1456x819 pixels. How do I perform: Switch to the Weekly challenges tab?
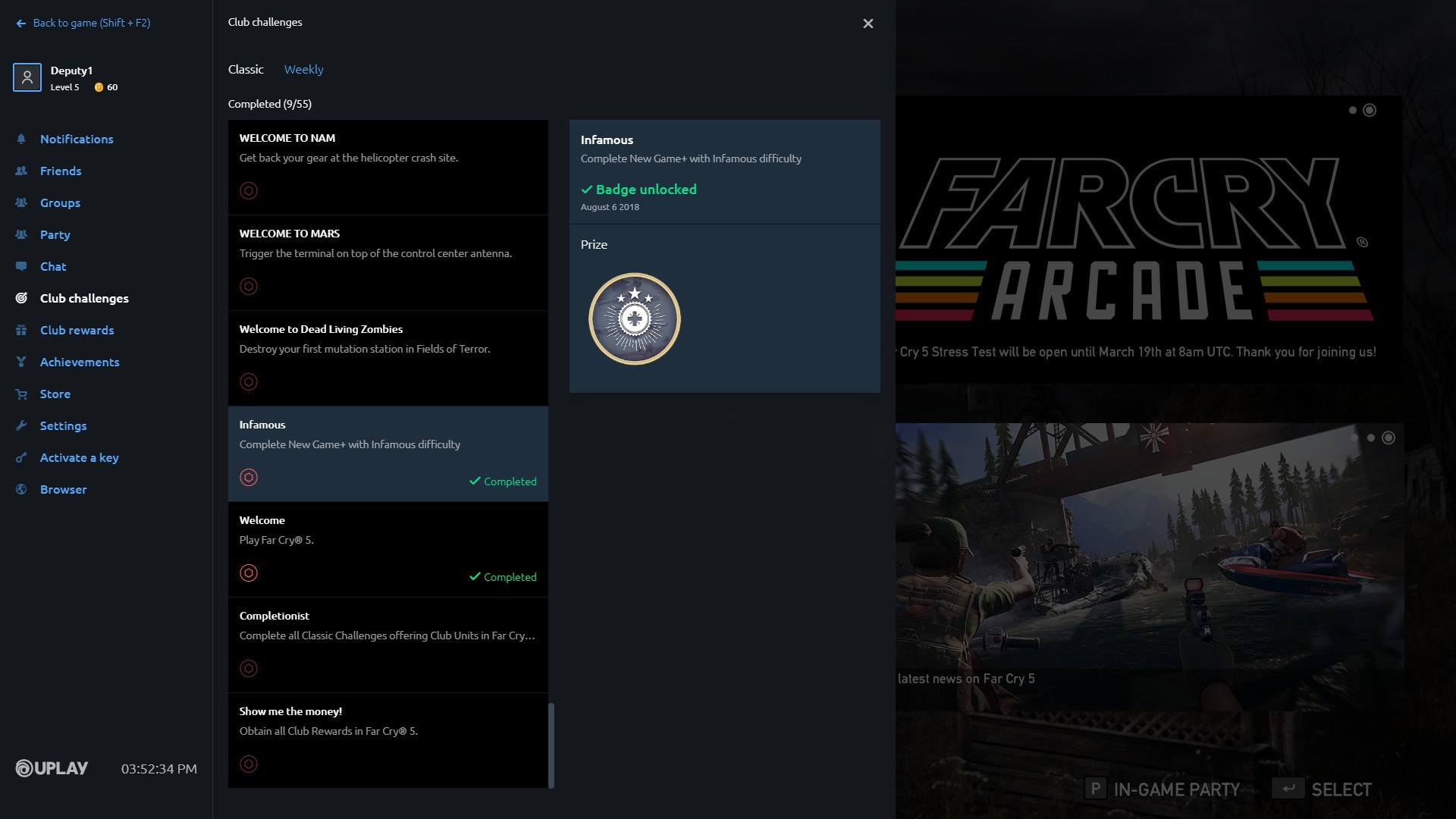tap(303, 69)
